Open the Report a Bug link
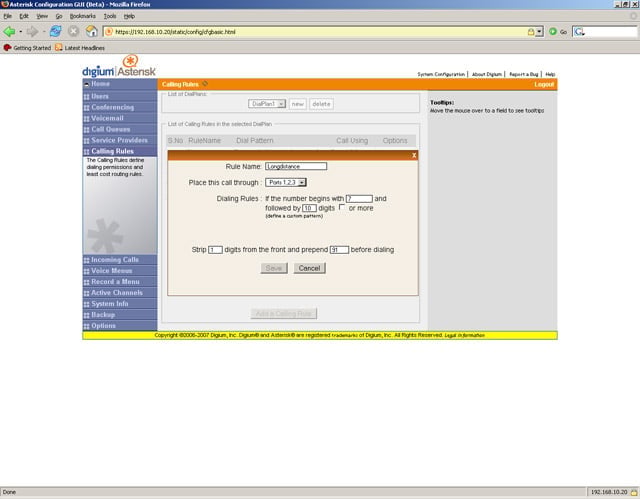Viewport: 640px width, 499px height. tap(524, 74)
